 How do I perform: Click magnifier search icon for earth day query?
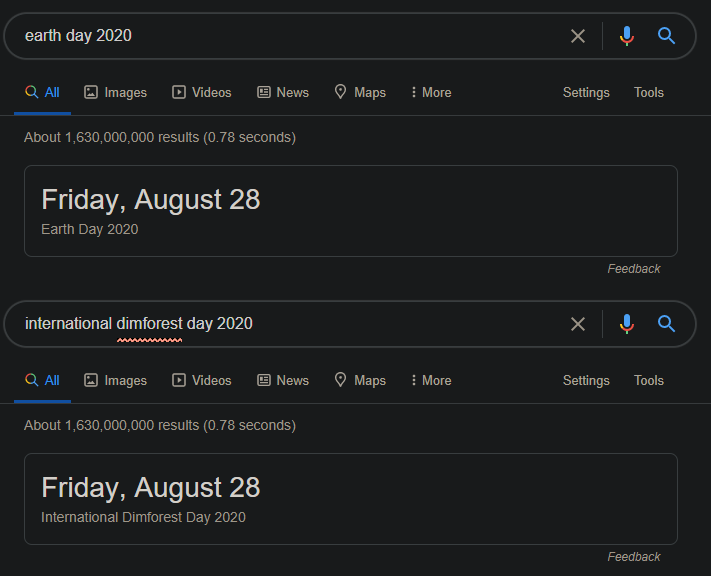[x=666, y=35]
